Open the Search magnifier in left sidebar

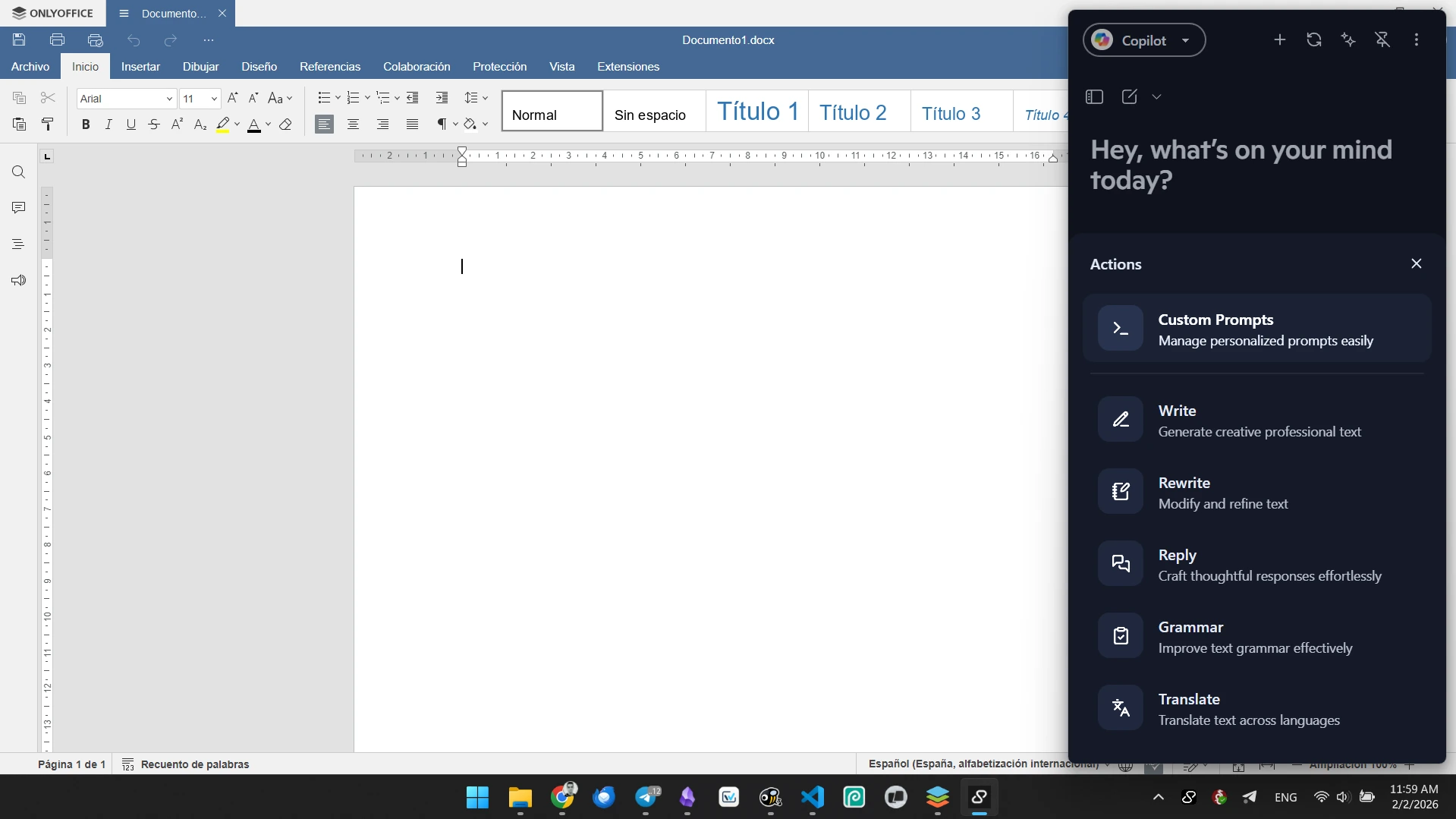tap(18, 172)
